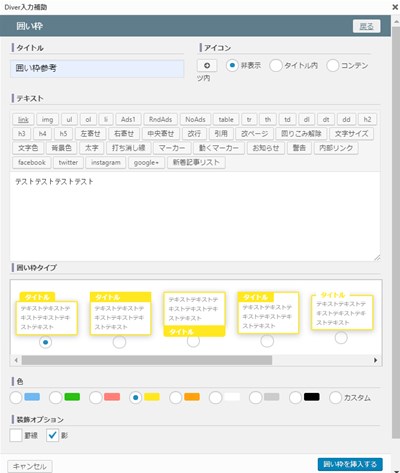Image resolution: width=400 pixels, height=473 pixels.
Task: Open the icon picker plus button
Action: [x=207, y=65]
